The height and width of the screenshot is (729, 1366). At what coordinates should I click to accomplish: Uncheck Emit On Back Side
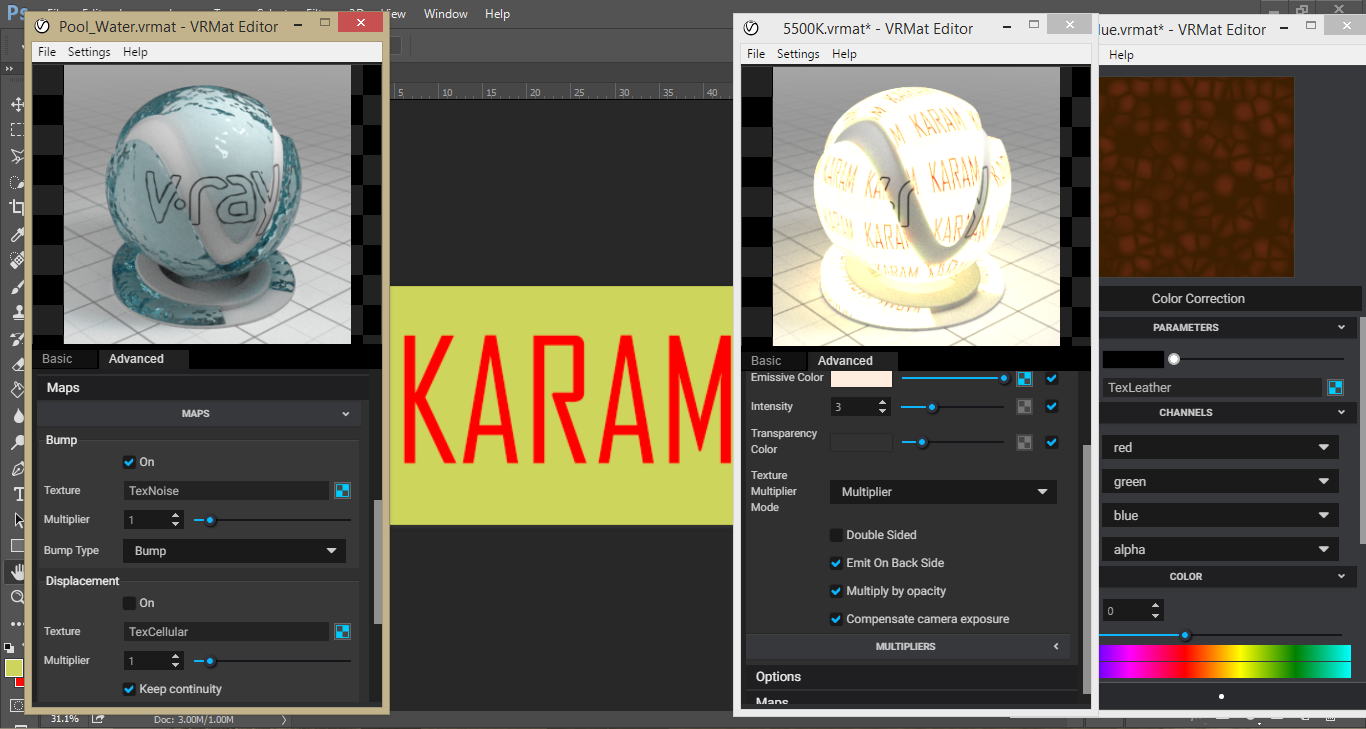[x=836, y=563]
